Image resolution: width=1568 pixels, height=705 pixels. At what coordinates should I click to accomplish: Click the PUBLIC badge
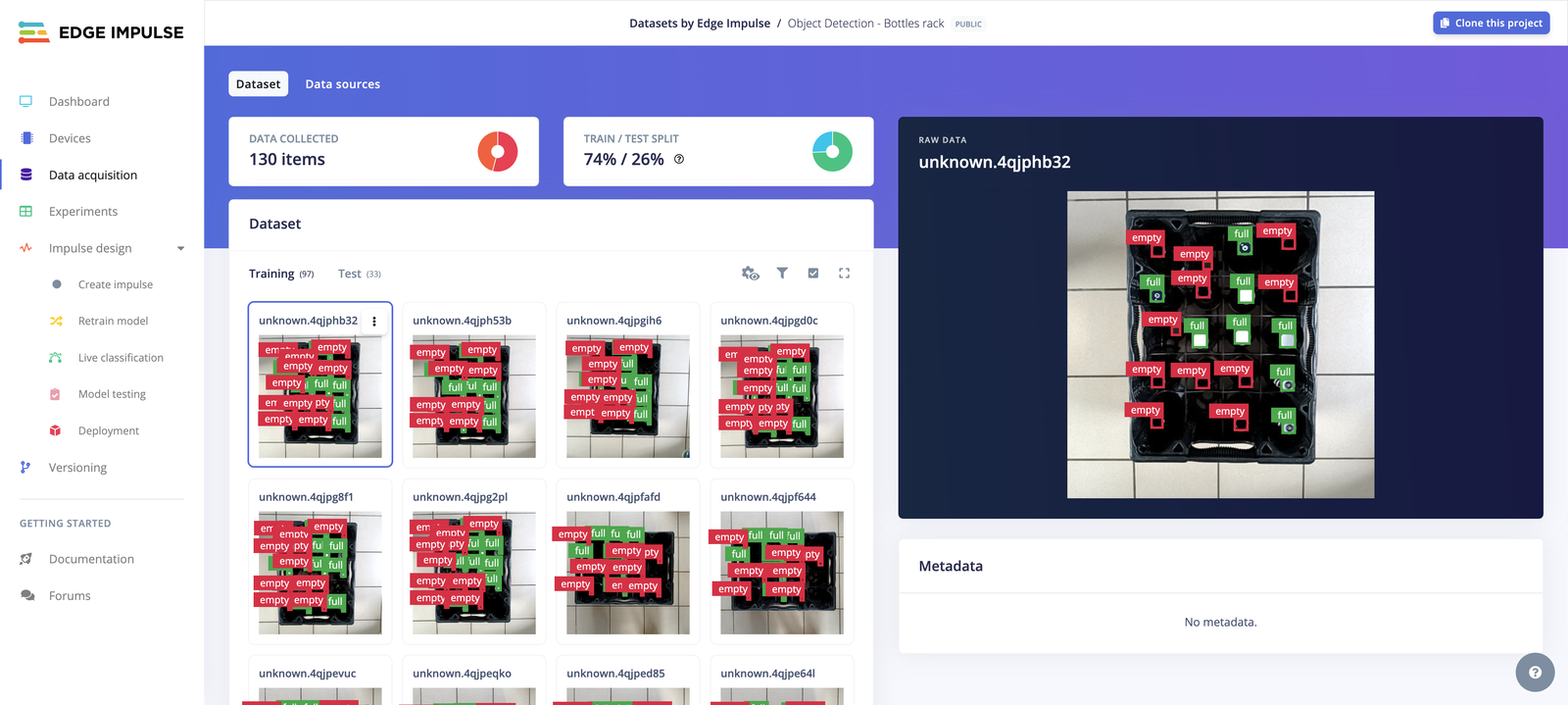click(x=968, y=24)
